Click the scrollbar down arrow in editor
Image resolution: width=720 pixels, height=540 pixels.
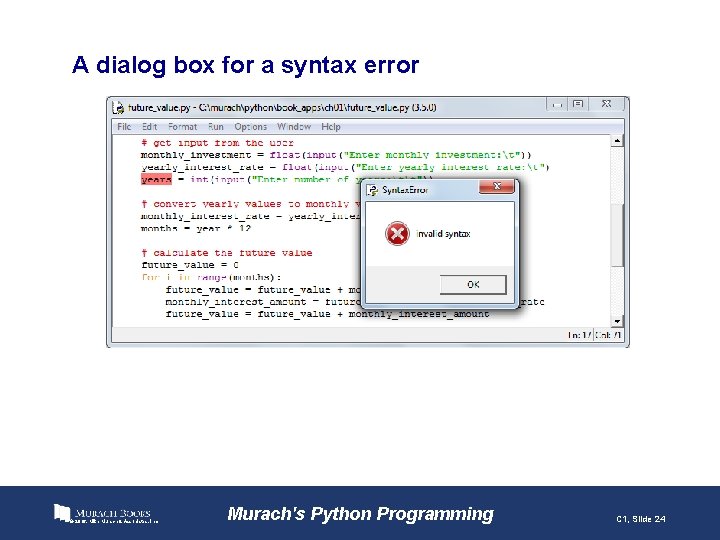coord(617,321)
